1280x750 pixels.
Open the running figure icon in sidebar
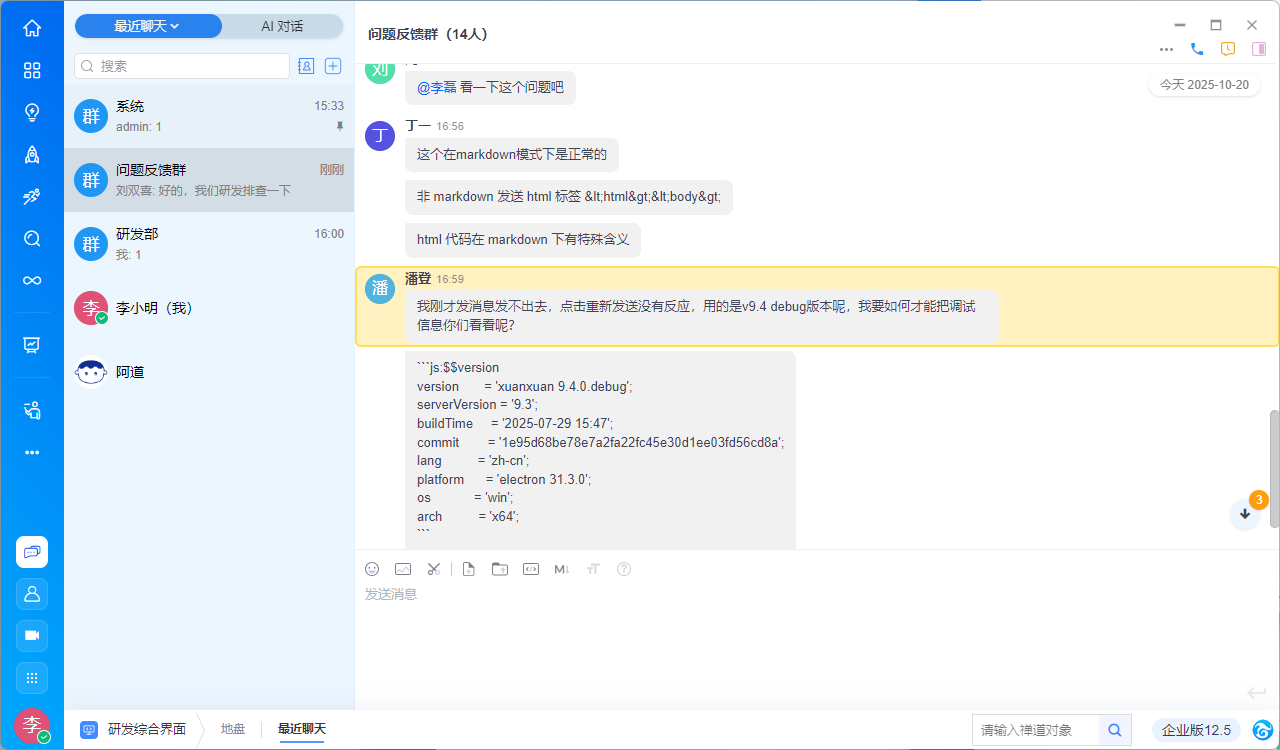pyautogui.click(x=32, y=196)
